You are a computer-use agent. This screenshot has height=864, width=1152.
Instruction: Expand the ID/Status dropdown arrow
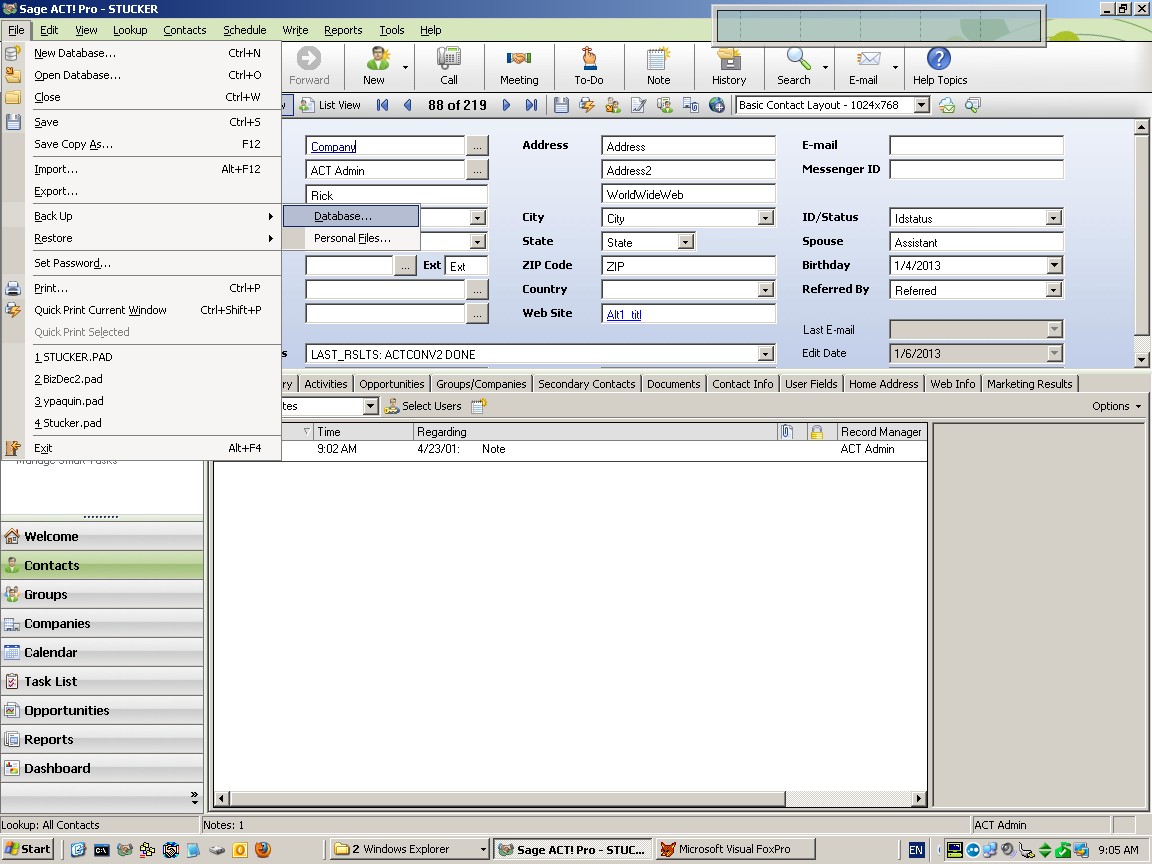point(1054,218)
